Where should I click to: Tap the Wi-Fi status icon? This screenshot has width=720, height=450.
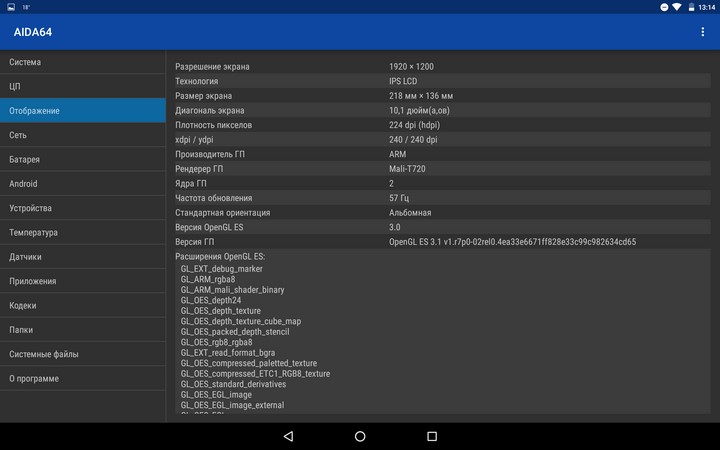tap(677, 7)
